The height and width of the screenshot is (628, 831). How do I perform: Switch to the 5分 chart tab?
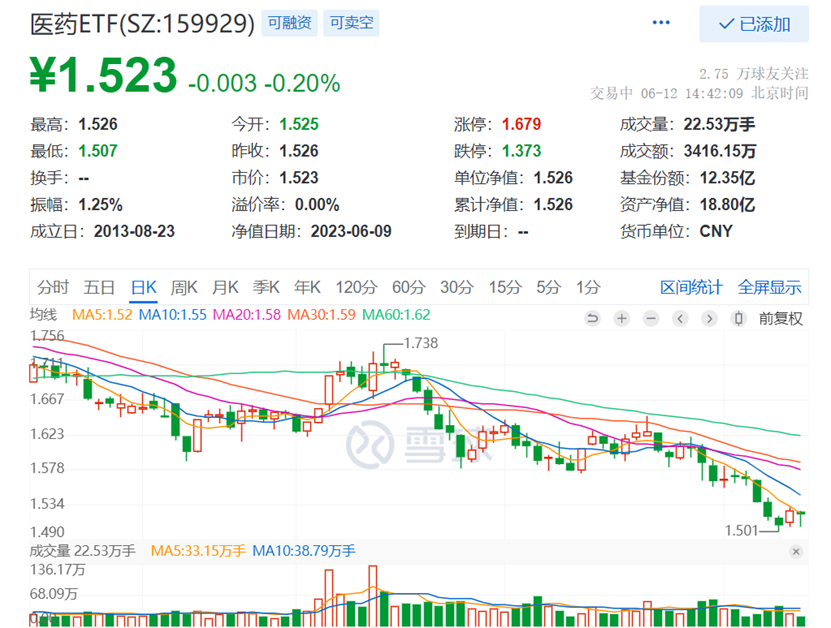tap(549, 287)
